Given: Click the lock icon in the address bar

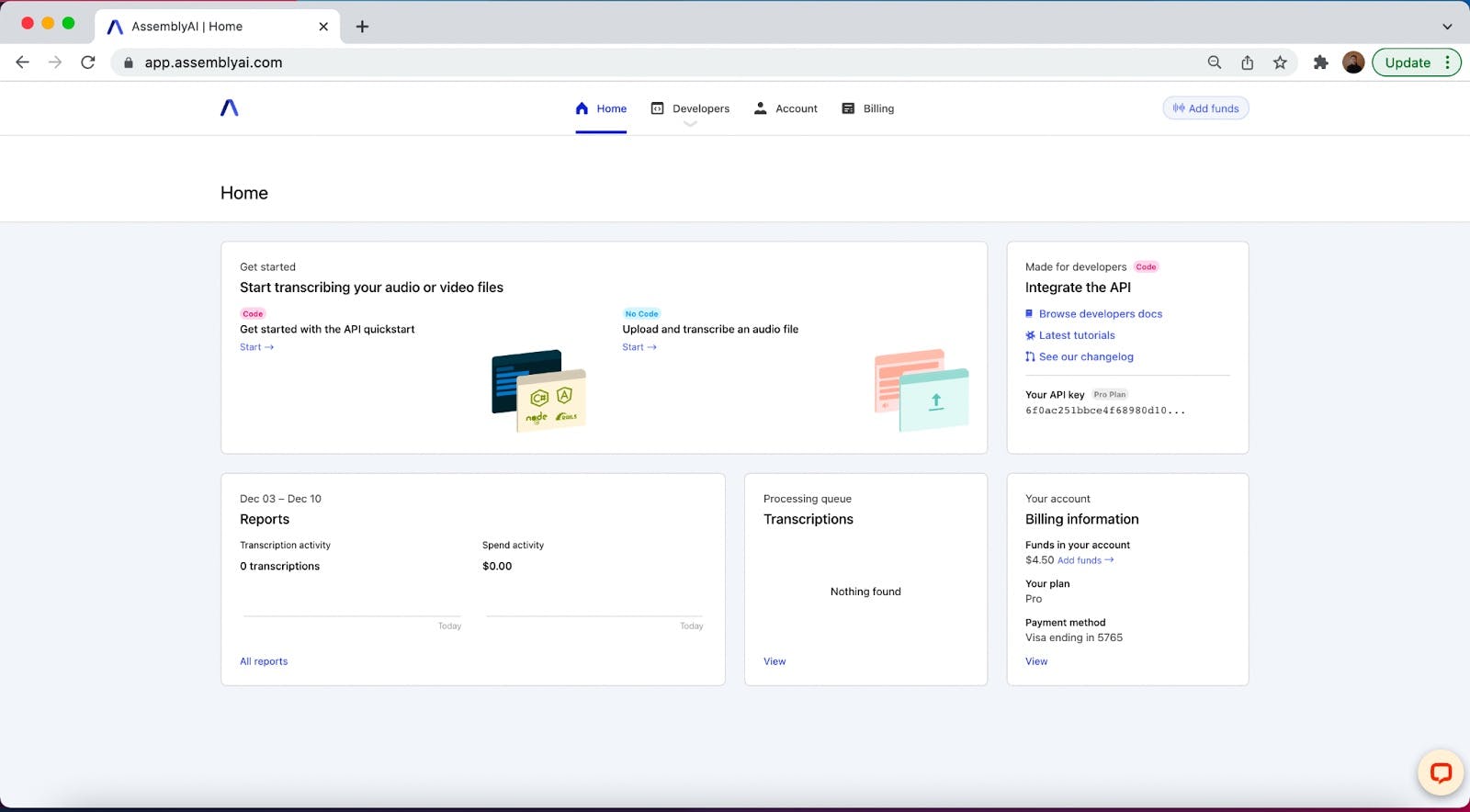Looking at the screenshot, I should (x=128, y=62).
